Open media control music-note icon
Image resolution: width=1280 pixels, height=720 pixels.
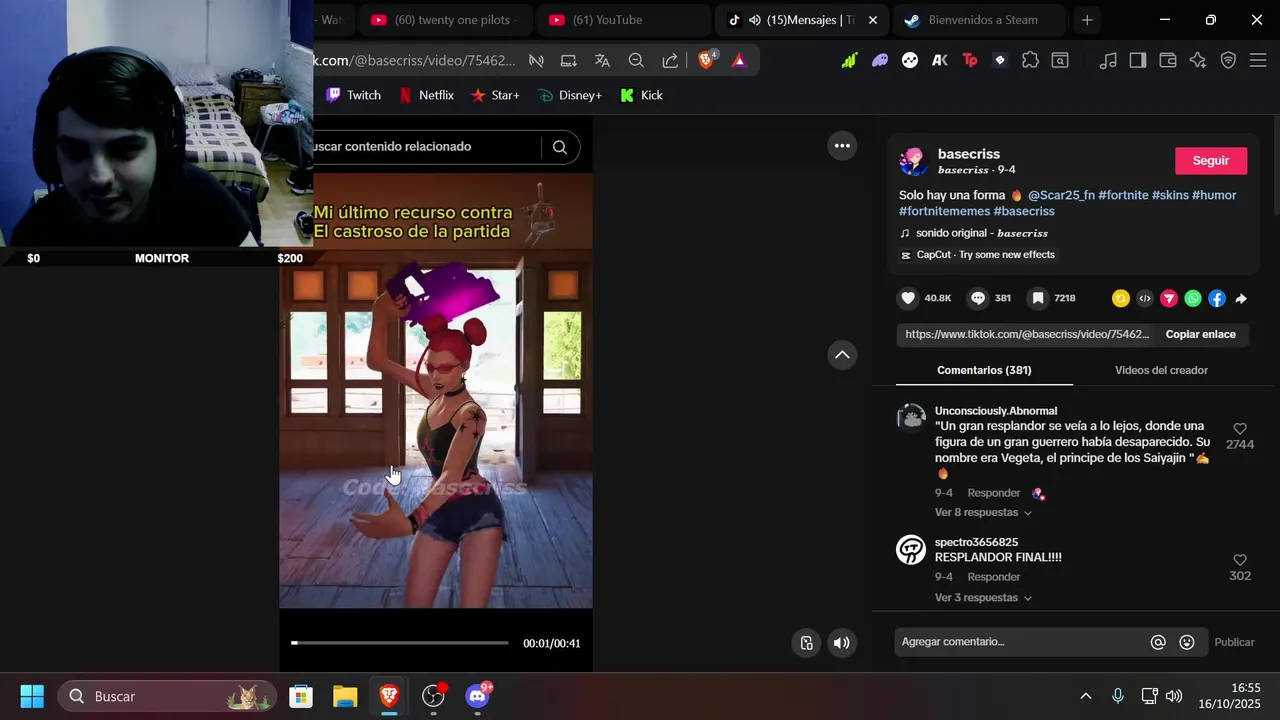[x=1108, y=60]
